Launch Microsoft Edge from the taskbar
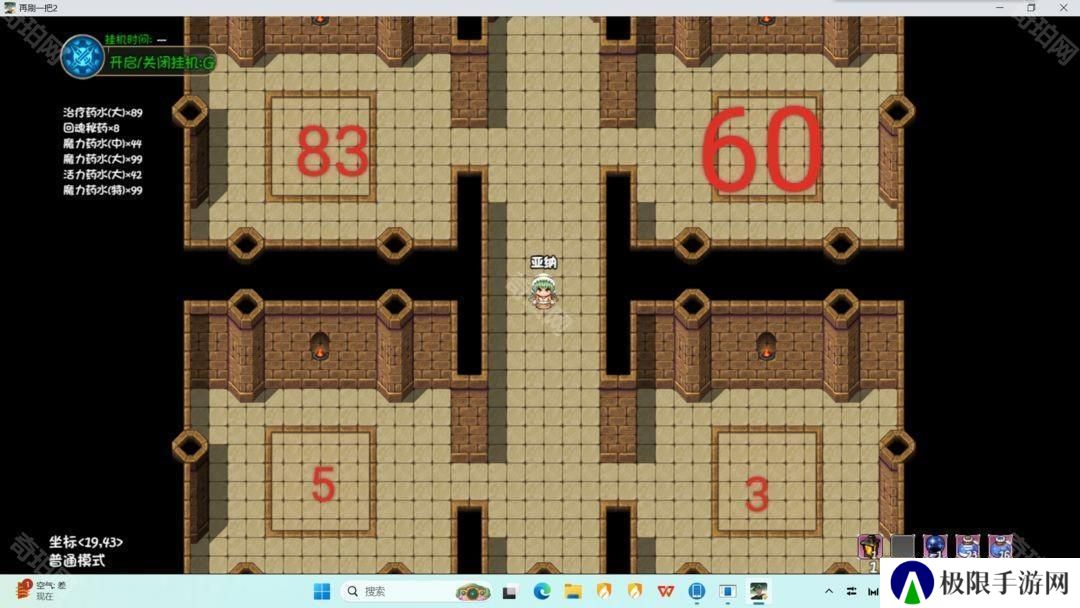Image resolution: width=1080 pixels, height=608 pixels. click(x=541, y=591)
